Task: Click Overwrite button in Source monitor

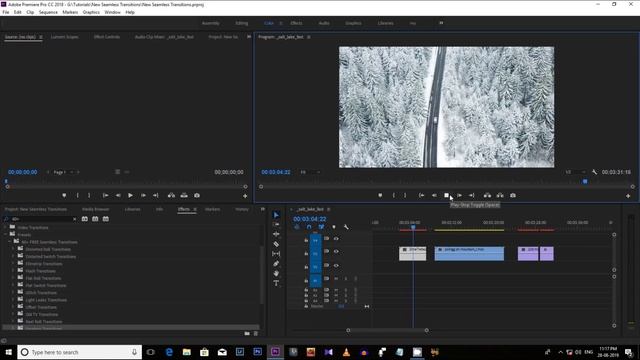Action: click(x=184, y=196)
